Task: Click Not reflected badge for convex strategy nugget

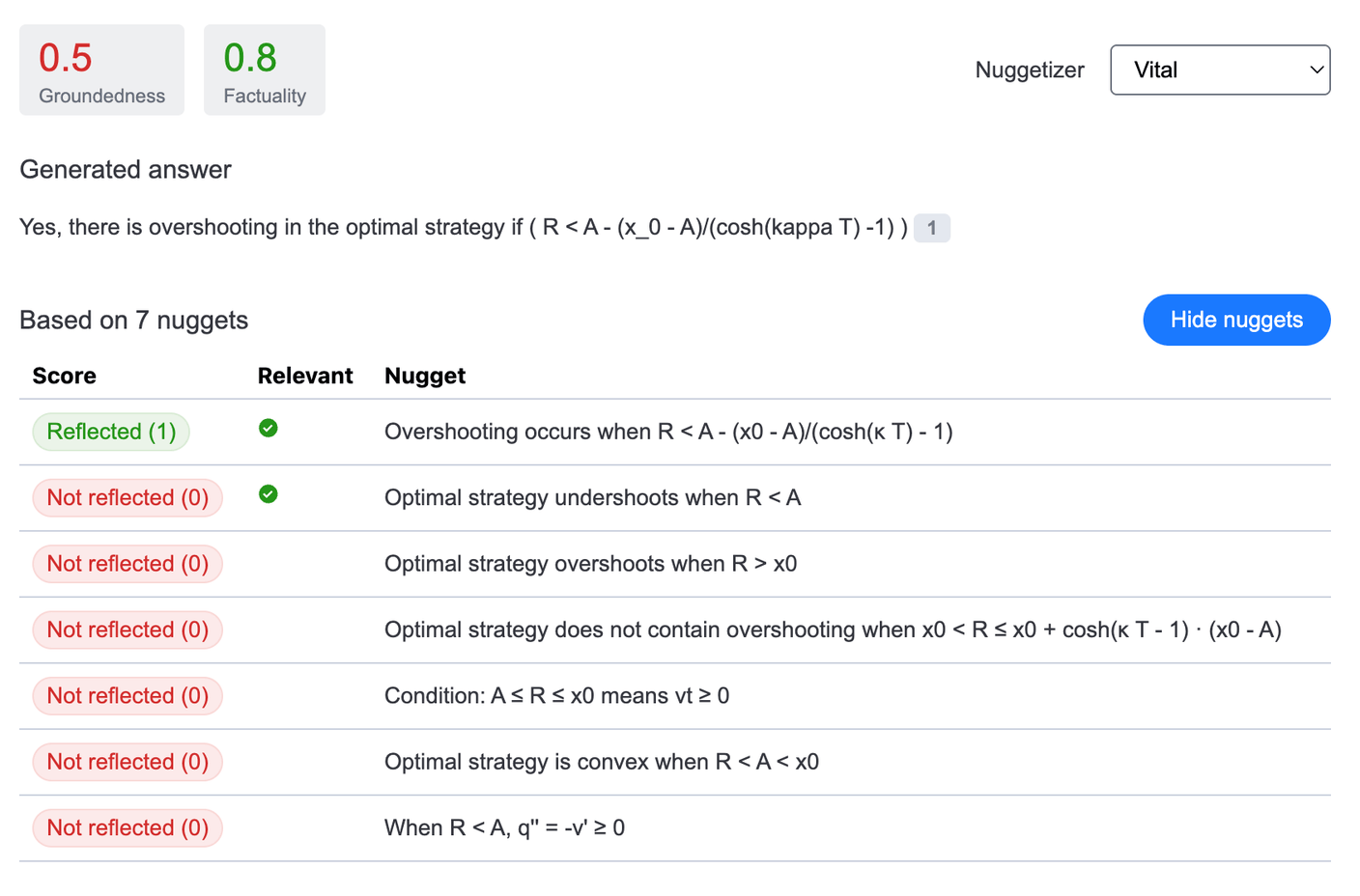Action: point(127,762)
